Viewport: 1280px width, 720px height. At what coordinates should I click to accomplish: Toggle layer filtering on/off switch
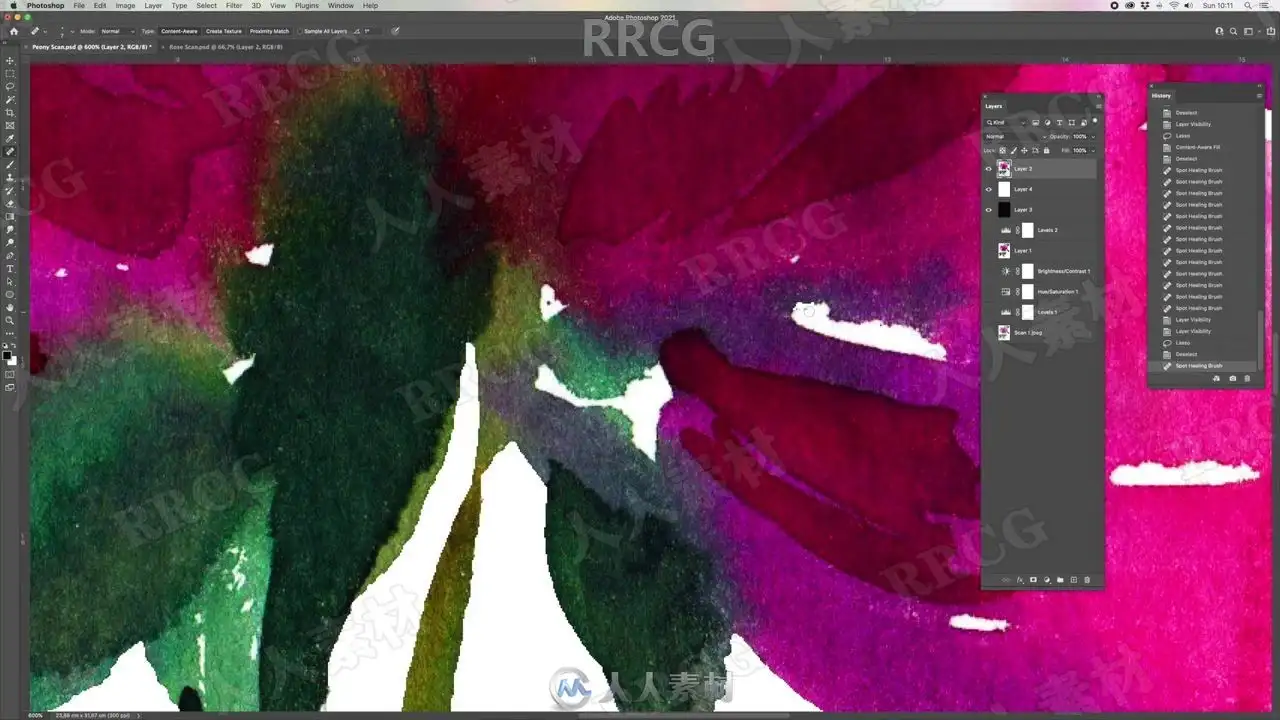pyautogui.click(x=1095, y=121)
